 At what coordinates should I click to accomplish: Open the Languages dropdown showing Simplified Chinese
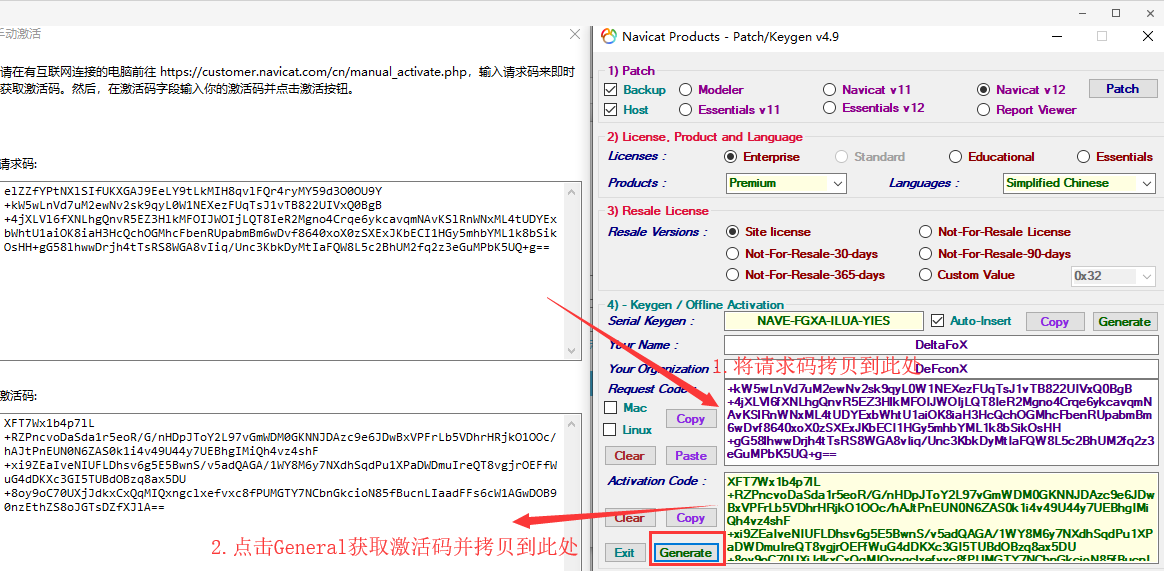pos(1079,183)
